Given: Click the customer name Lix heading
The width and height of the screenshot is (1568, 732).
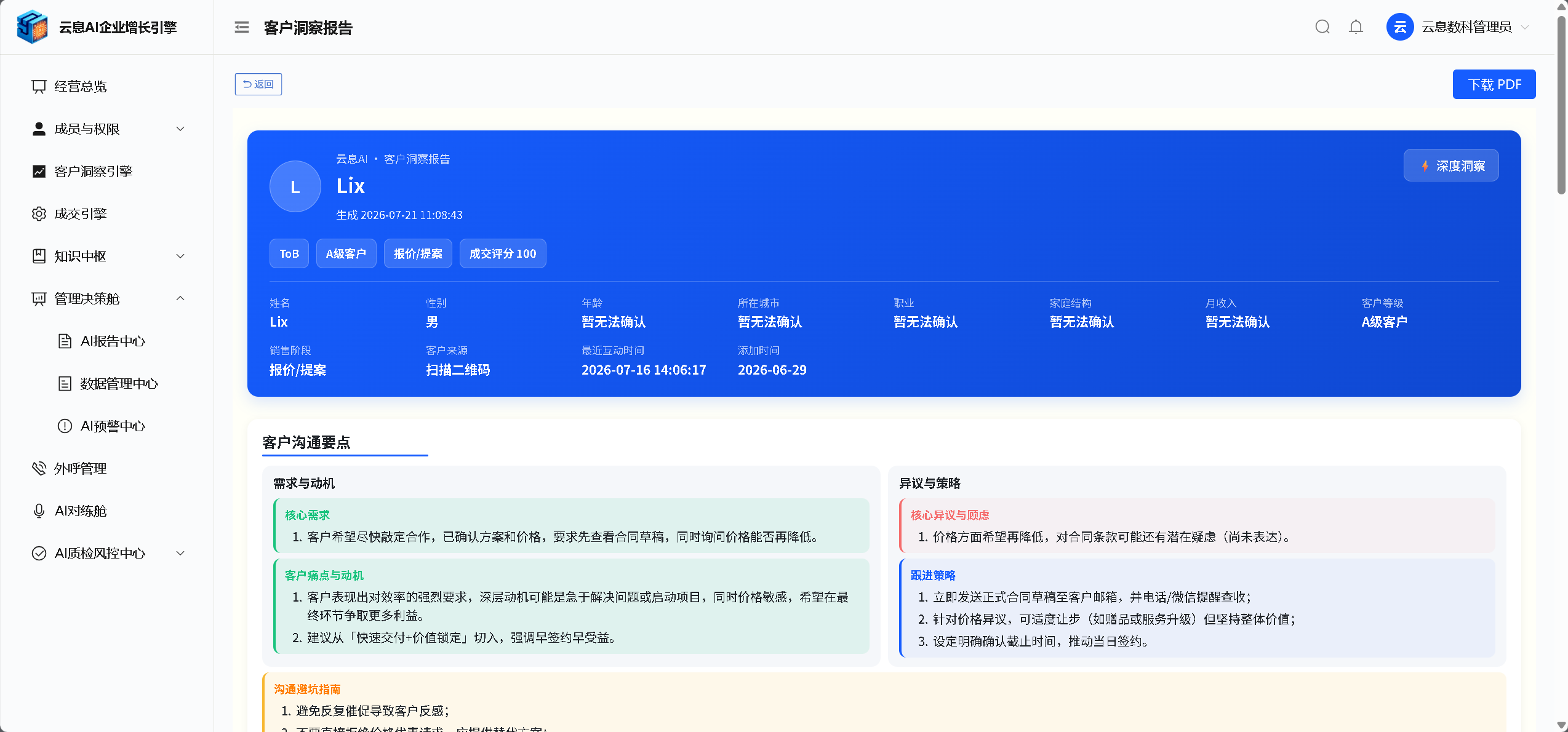Looking at the screenshot, I should point(351,186).
